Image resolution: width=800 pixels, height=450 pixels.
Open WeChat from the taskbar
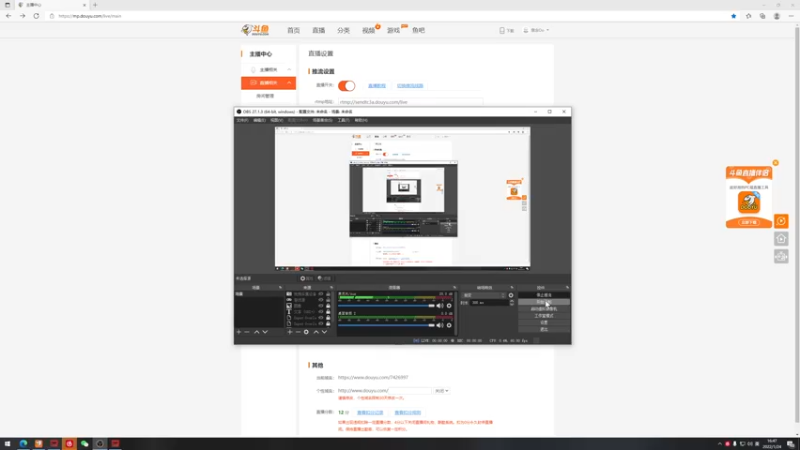click(x=85, y=444)
